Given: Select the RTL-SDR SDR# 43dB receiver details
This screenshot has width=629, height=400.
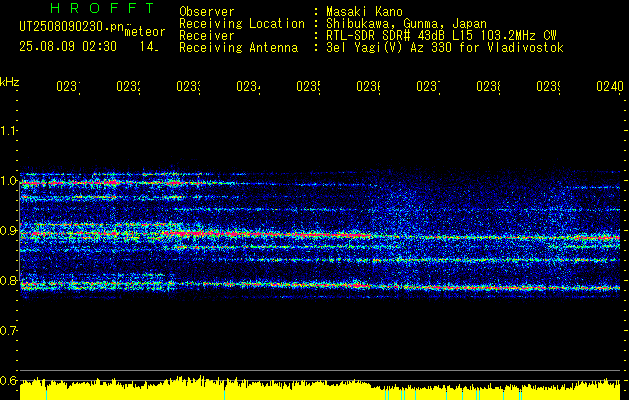Looking at the screenshot, I should (441, 36).
